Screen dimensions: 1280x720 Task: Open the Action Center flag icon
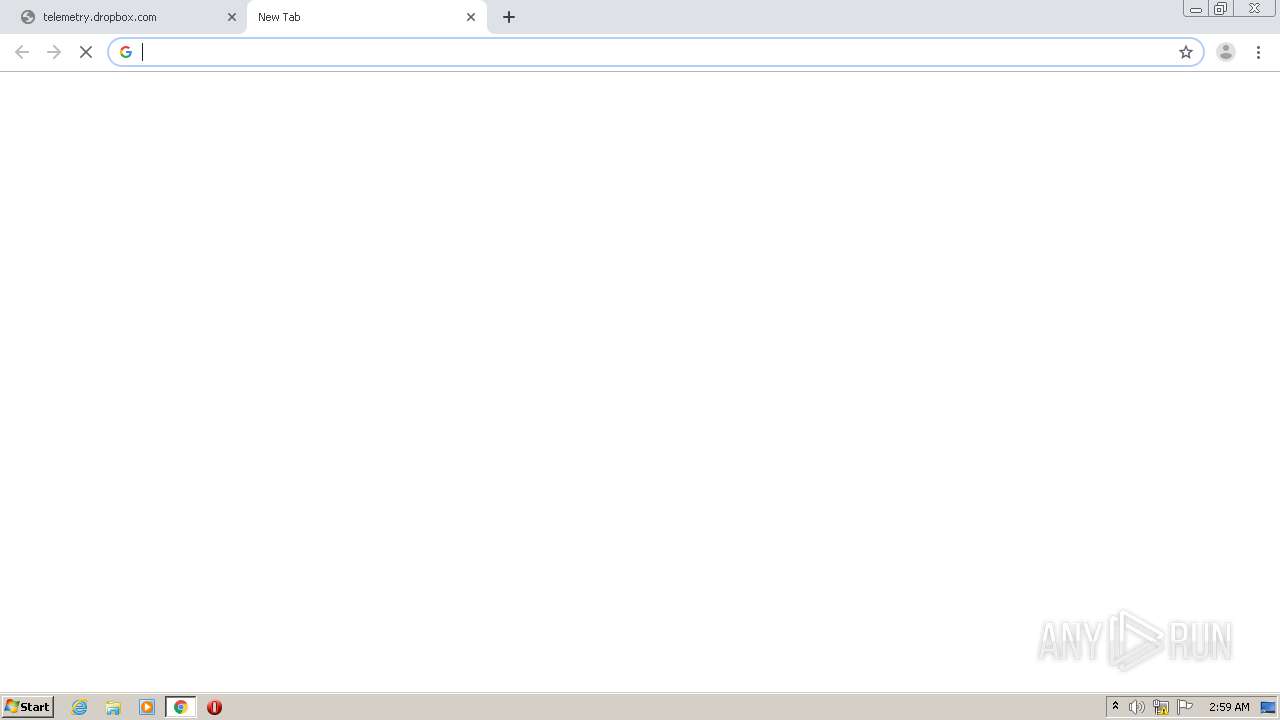[1185, 707]
